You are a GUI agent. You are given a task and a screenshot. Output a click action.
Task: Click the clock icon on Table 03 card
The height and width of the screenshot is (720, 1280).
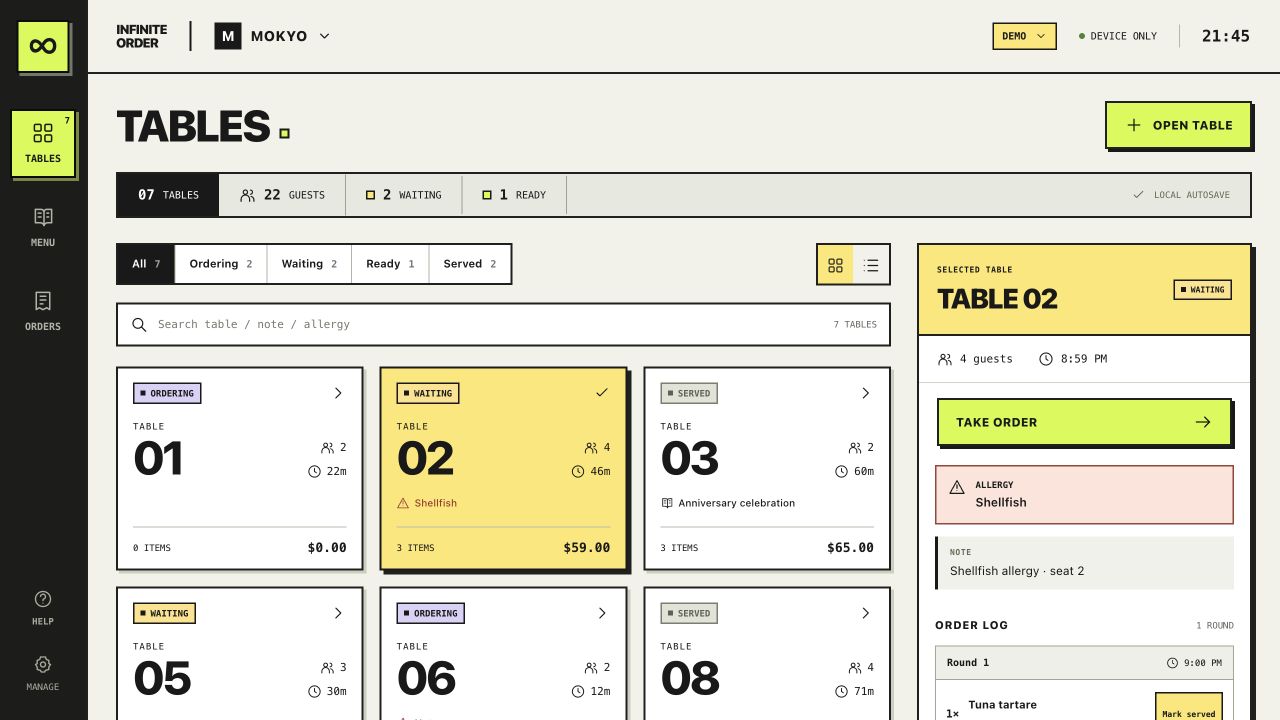click(842, 471)
